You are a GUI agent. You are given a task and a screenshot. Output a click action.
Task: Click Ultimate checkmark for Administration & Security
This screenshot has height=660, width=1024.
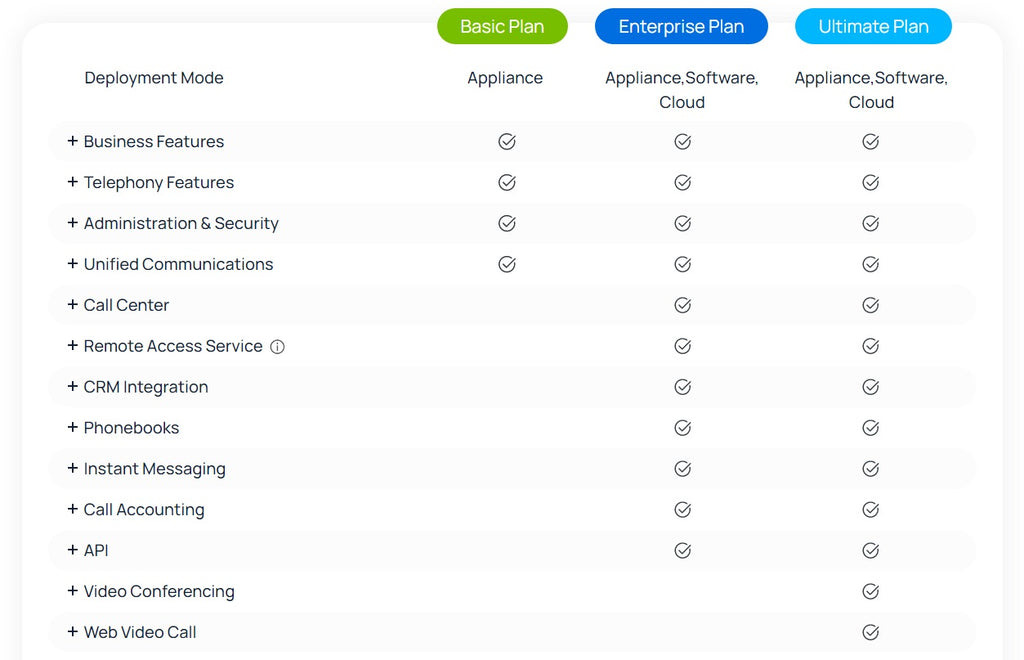click(871, 223)
